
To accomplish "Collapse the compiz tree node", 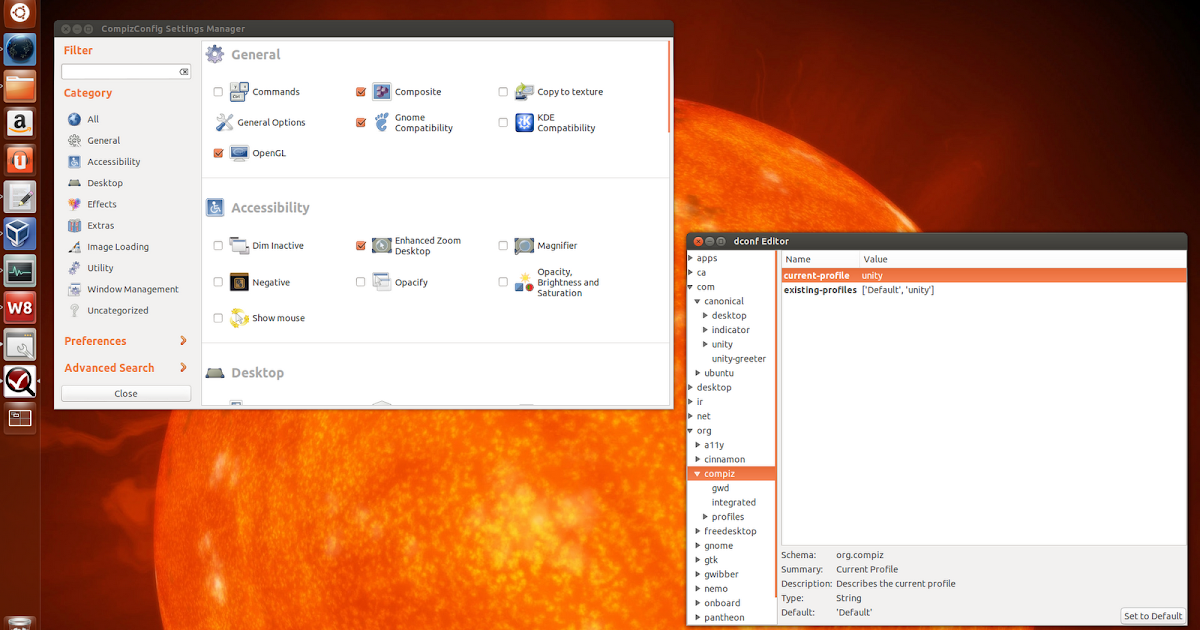I will pyautogui.click(x=698, y=474).
